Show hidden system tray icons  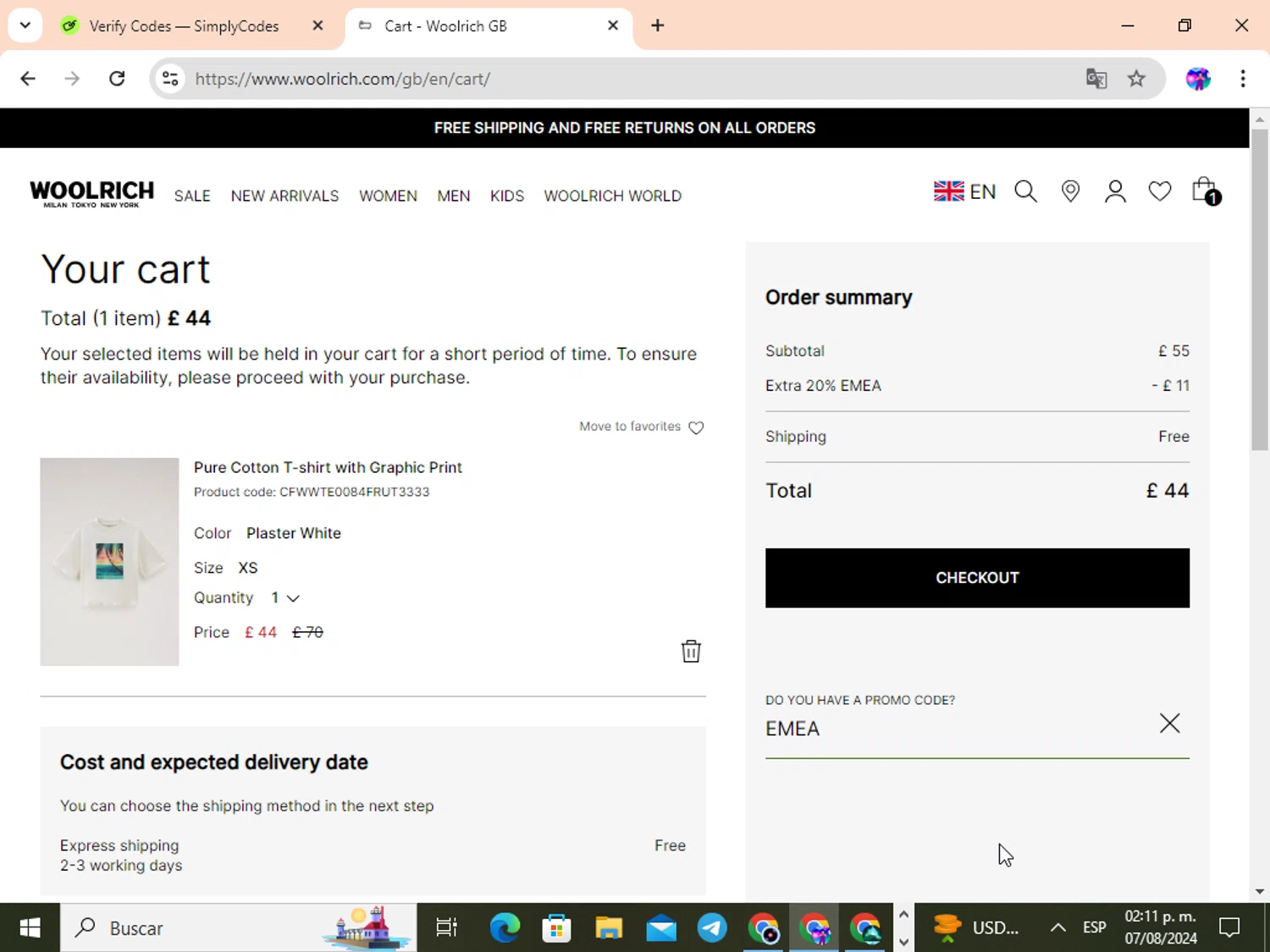tap(1057, 928)
